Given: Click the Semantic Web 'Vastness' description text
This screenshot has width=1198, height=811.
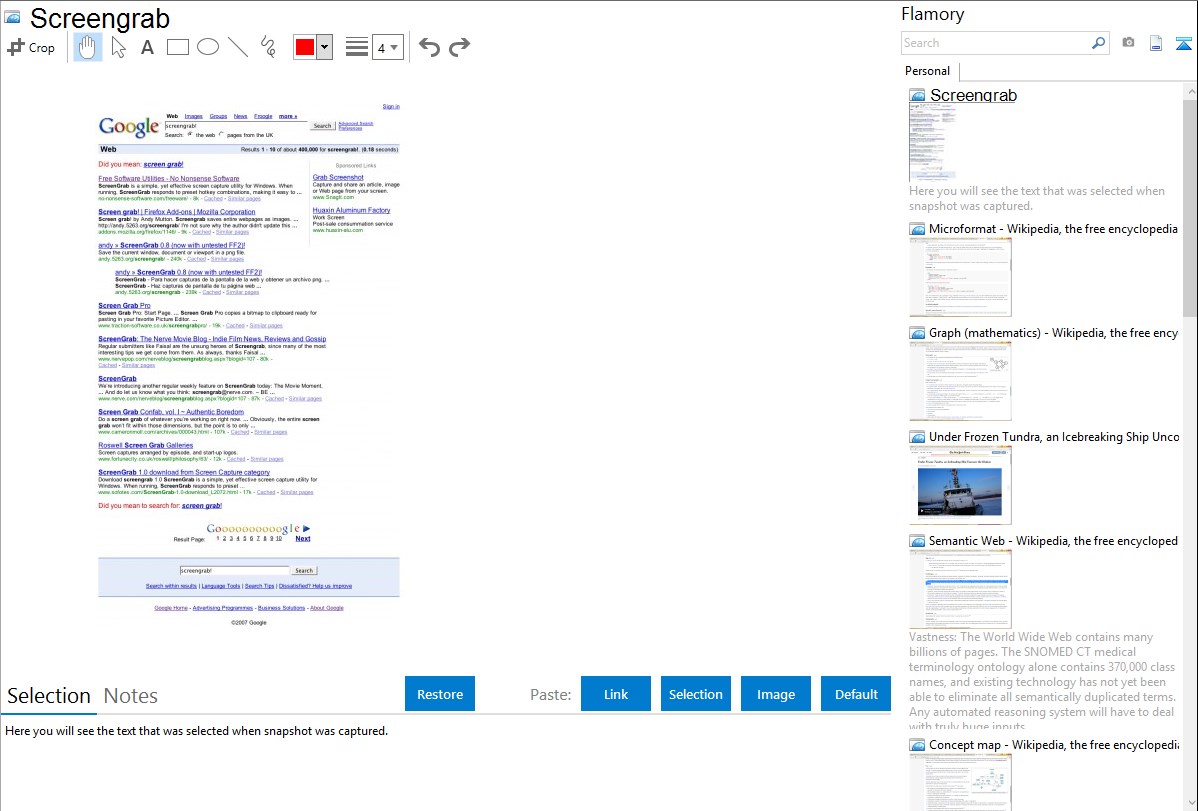Looking at the screenshot, I should click(1042, 681).
